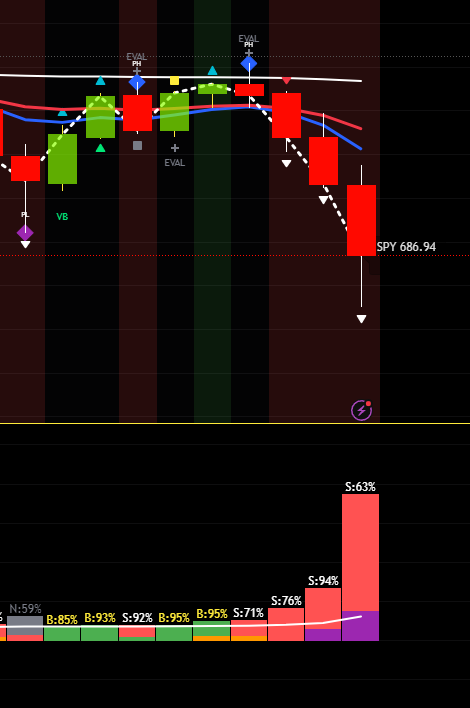Viewport: 470px width, 708px height.
Task: Click the cyan up-triangle above small green candle
Action: pos(212,71)
